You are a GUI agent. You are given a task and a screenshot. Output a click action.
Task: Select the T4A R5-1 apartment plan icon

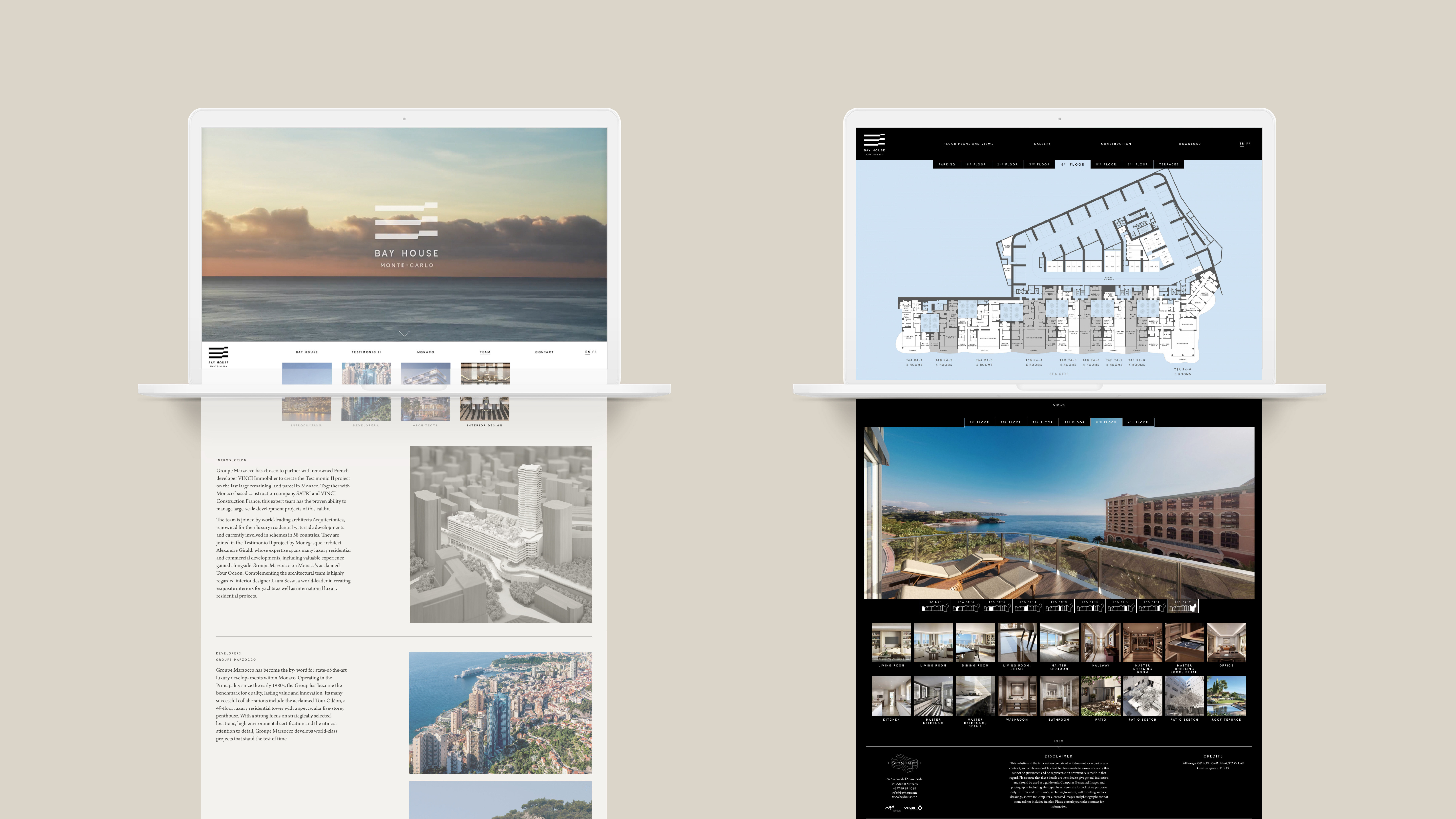(x=935, y=606)
